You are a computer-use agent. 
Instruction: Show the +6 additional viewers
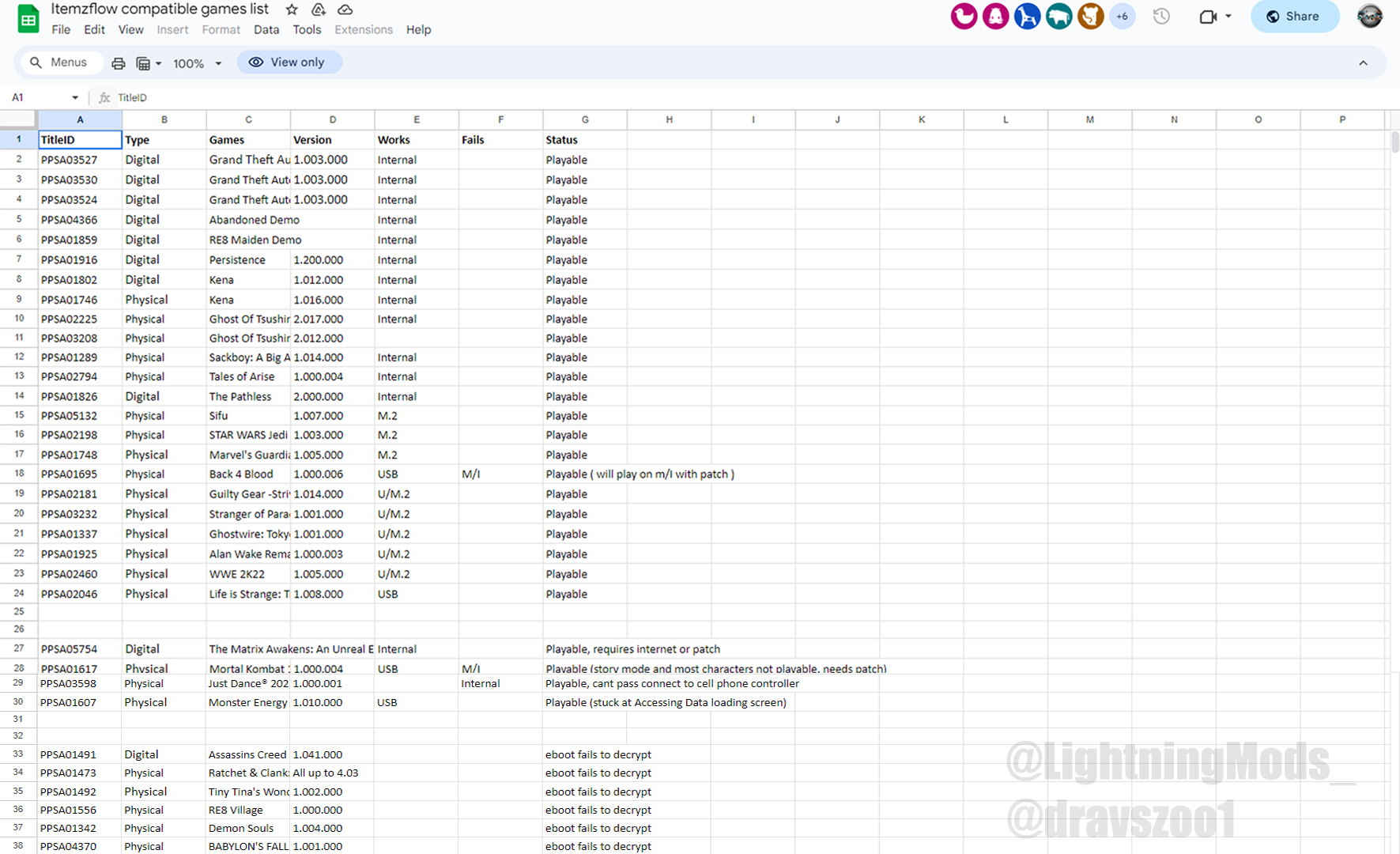click(1122, 16)
